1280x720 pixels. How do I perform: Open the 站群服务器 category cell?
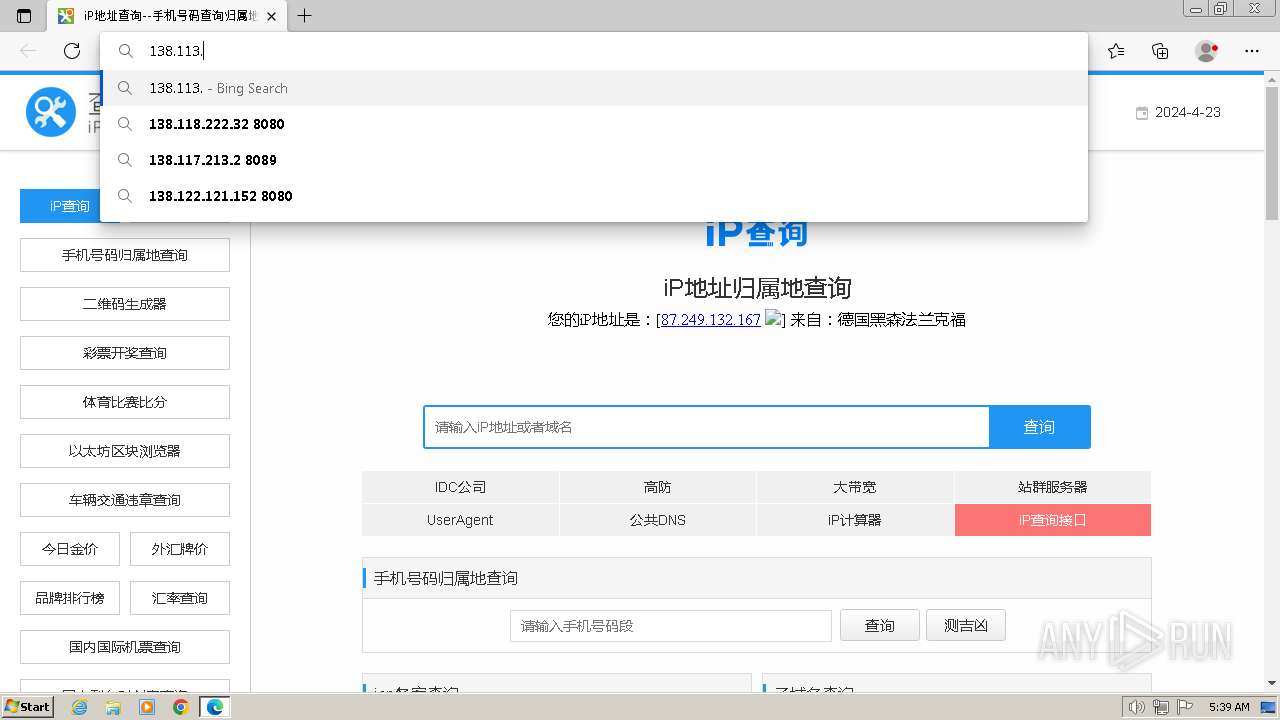click(x=1052, y=487)
